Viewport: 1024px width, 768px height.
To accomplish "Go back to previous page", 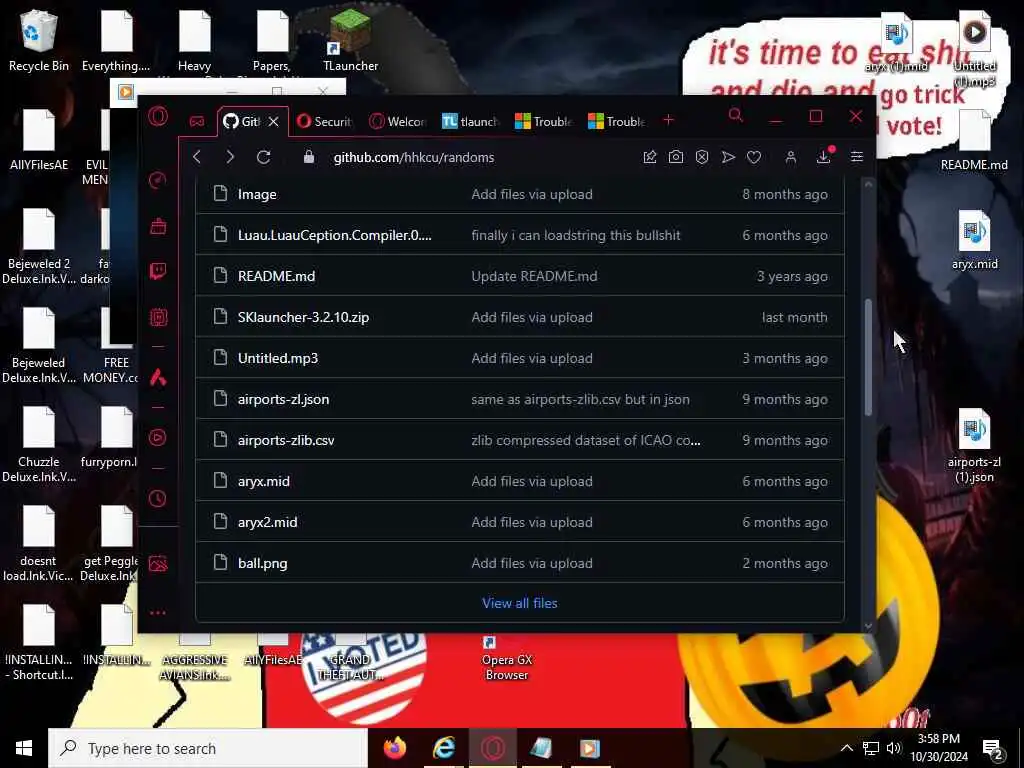I will [197, 157].
